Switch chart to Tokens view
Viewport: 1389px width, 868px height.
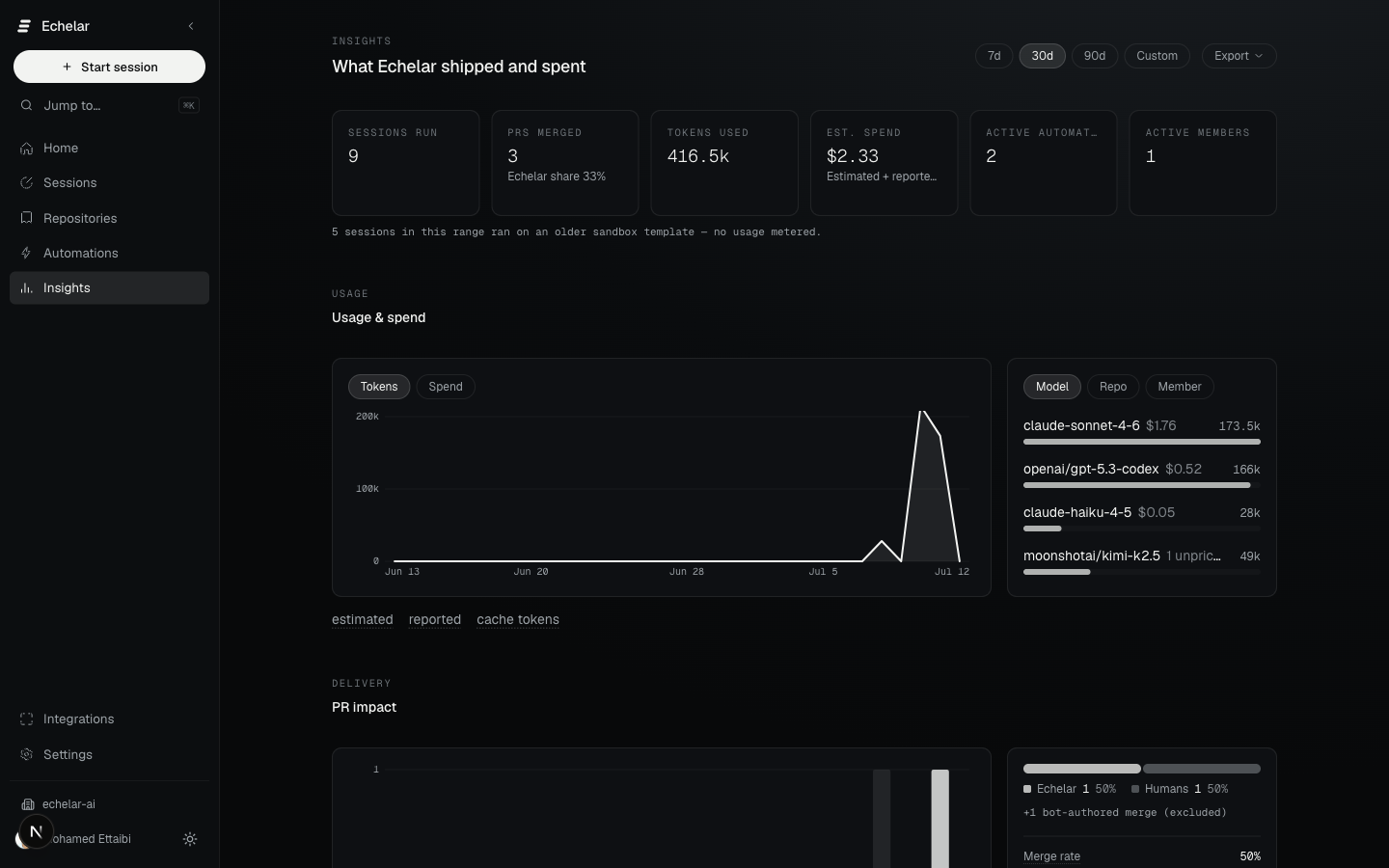[379, 387]
